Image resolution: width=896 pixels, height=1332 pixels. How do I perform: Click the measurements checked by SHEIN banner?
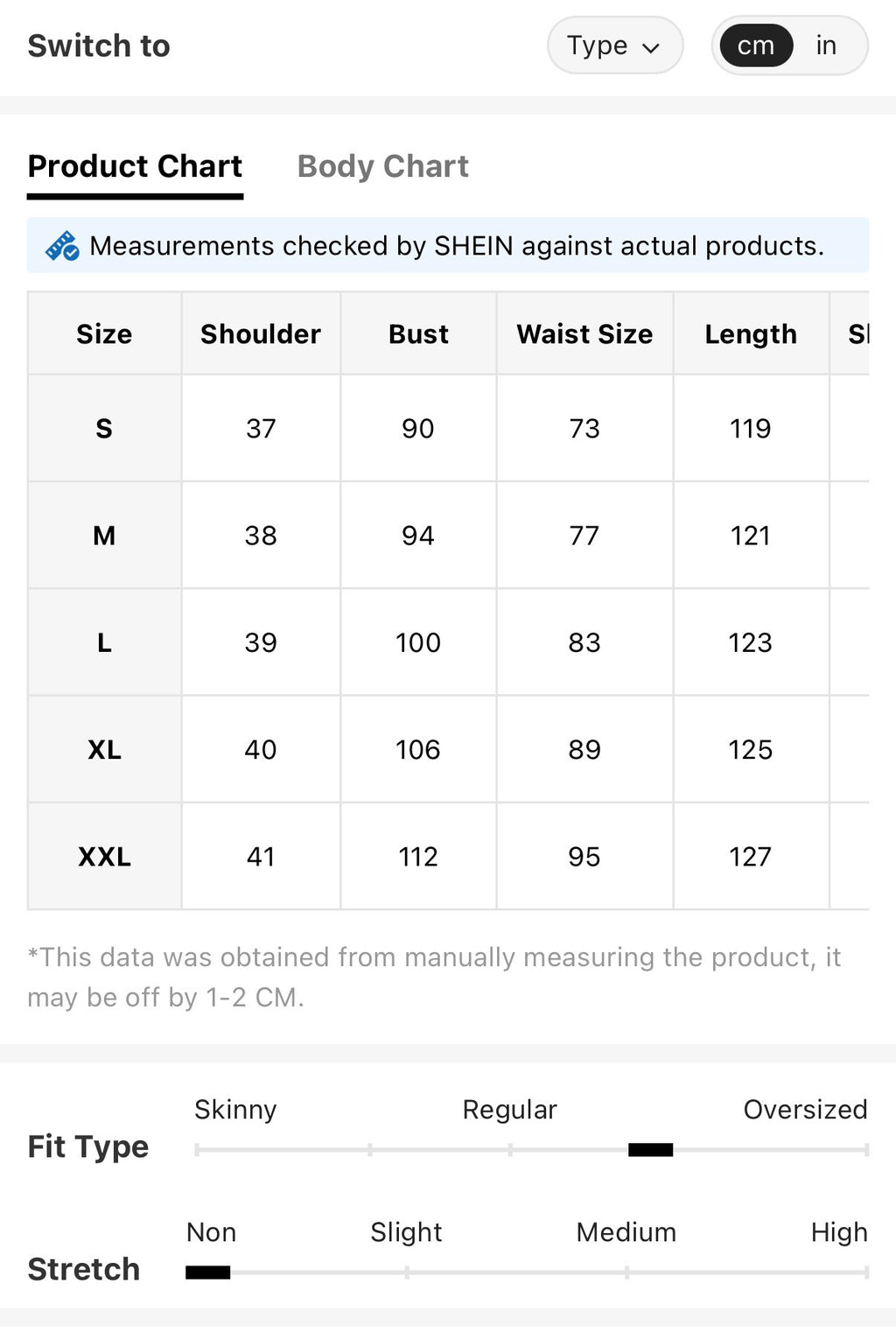[448, 246]
